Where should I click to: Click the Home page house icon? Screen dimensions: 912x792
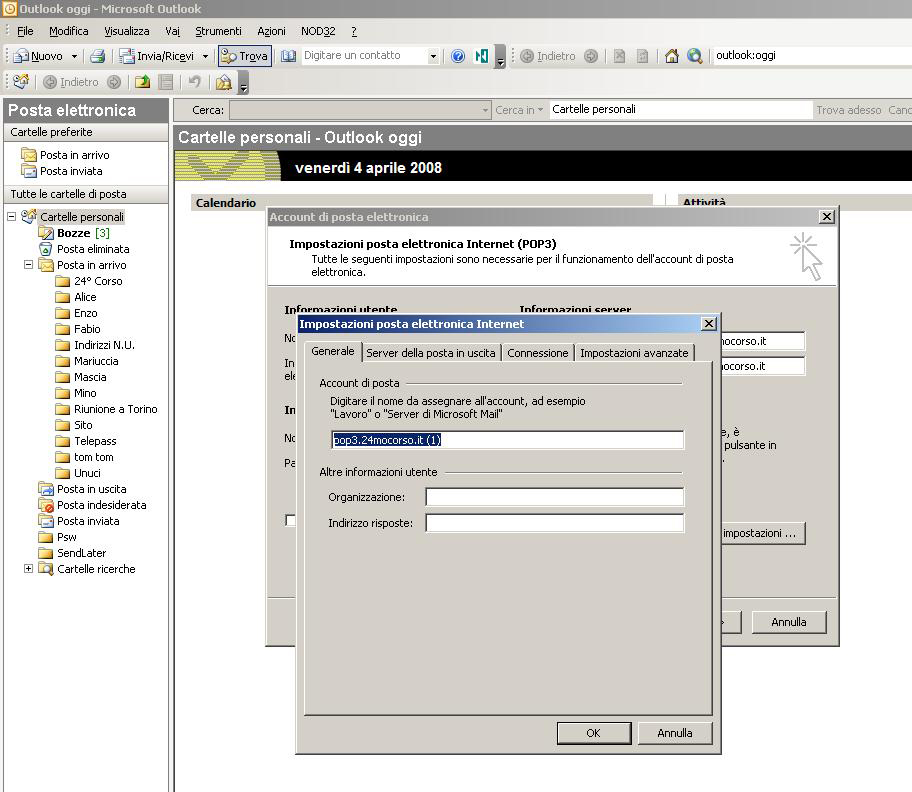672,56
